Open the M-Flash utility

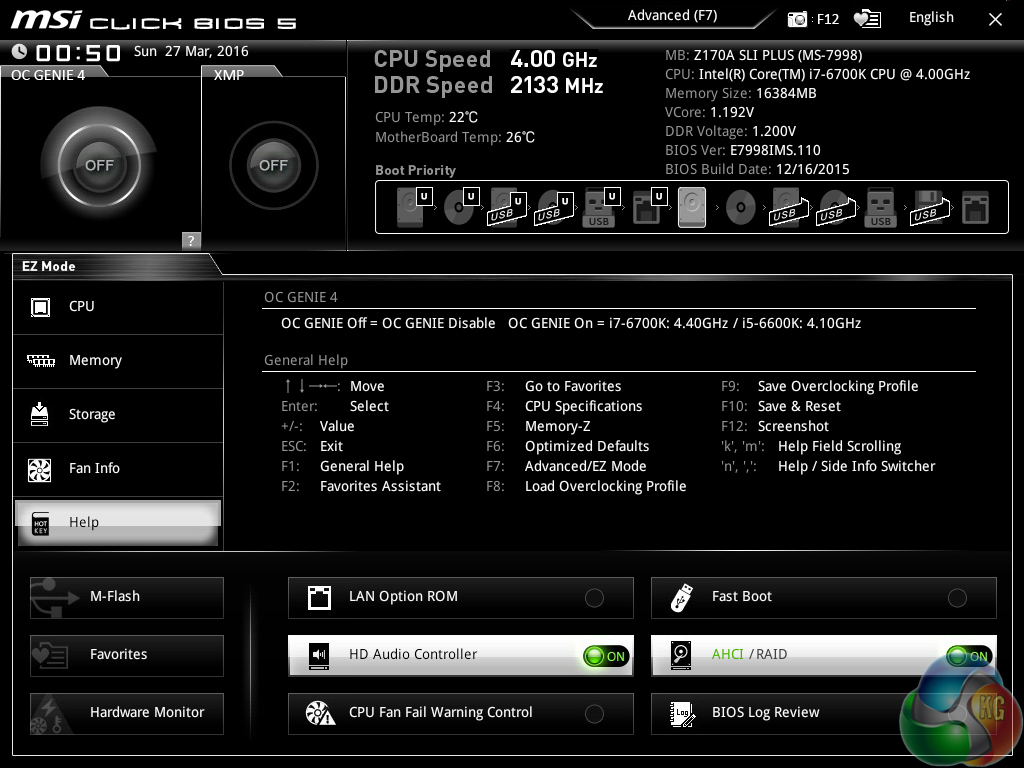127,598
